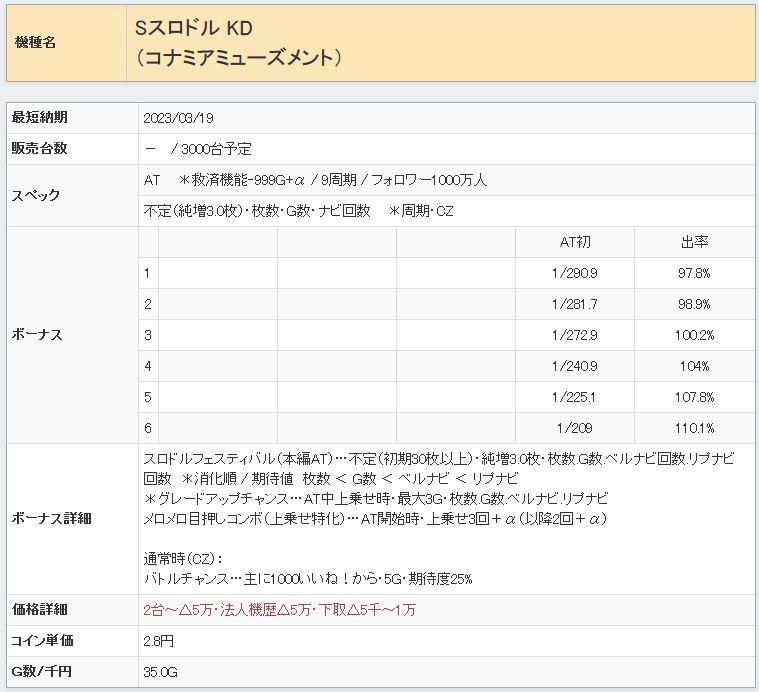
Task: Click the 価格詳細 row label
Action: tap(39, 610)
